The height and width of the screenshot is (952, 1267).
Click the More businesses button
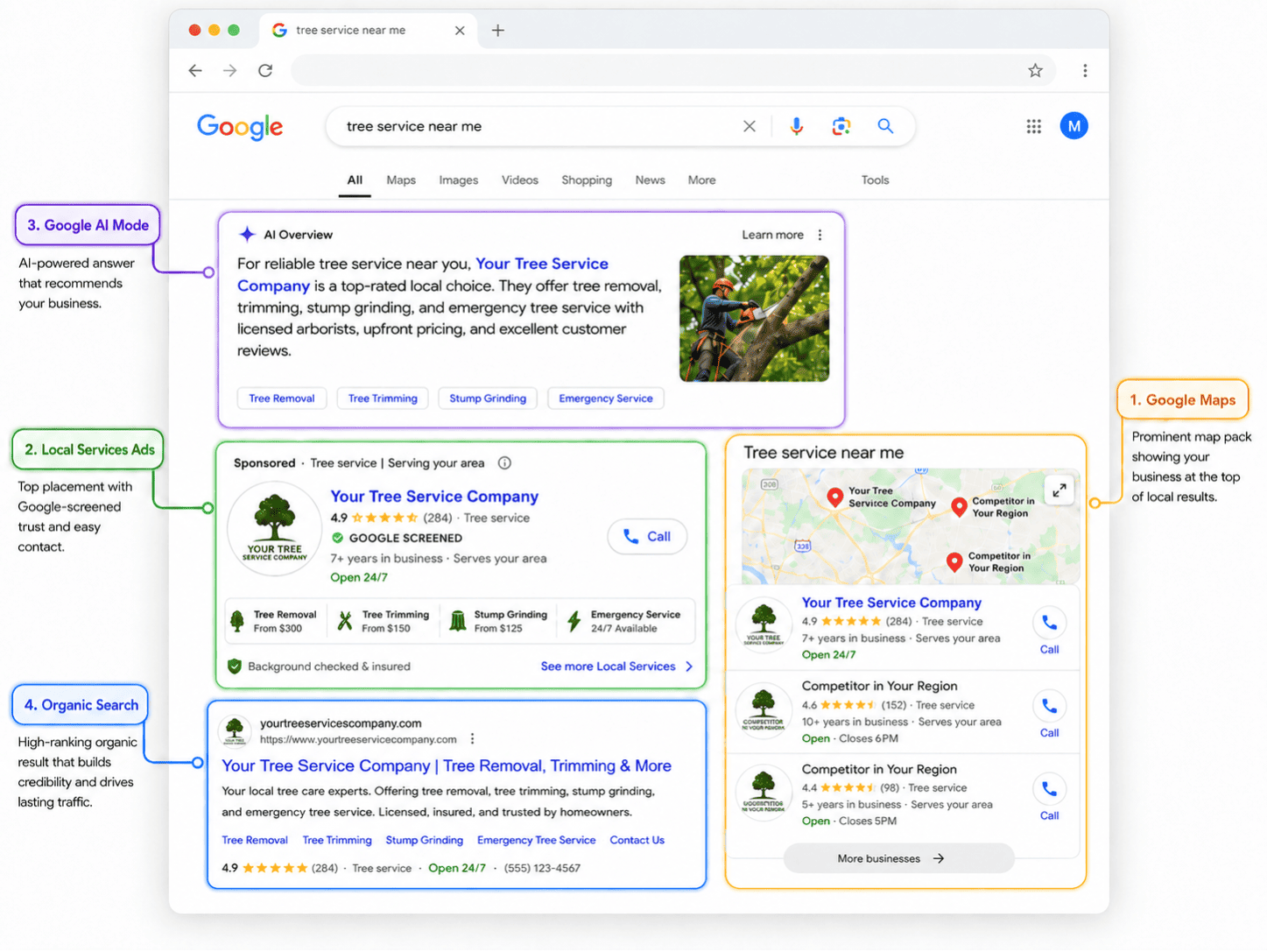(898, 859)
